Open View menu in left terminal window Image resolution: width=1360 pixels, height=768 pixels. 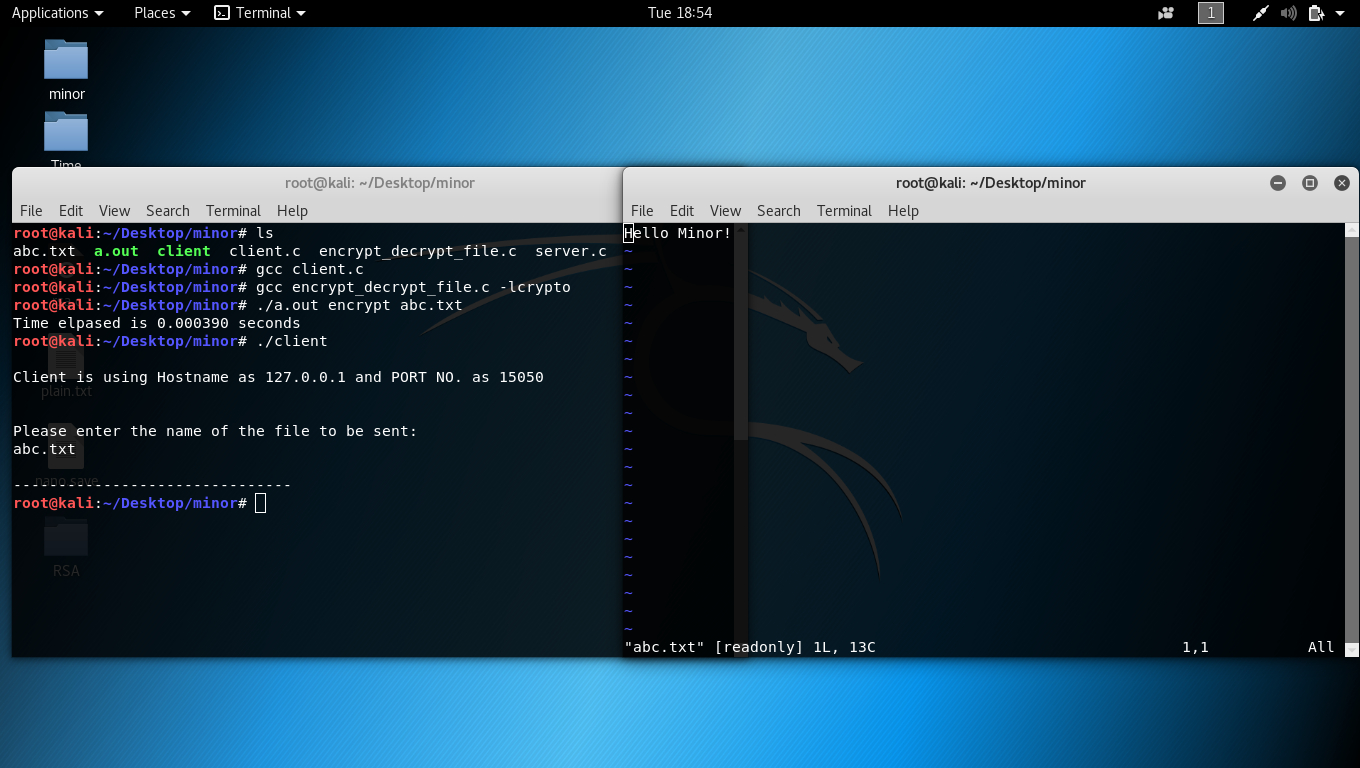[x=114, y=210]
